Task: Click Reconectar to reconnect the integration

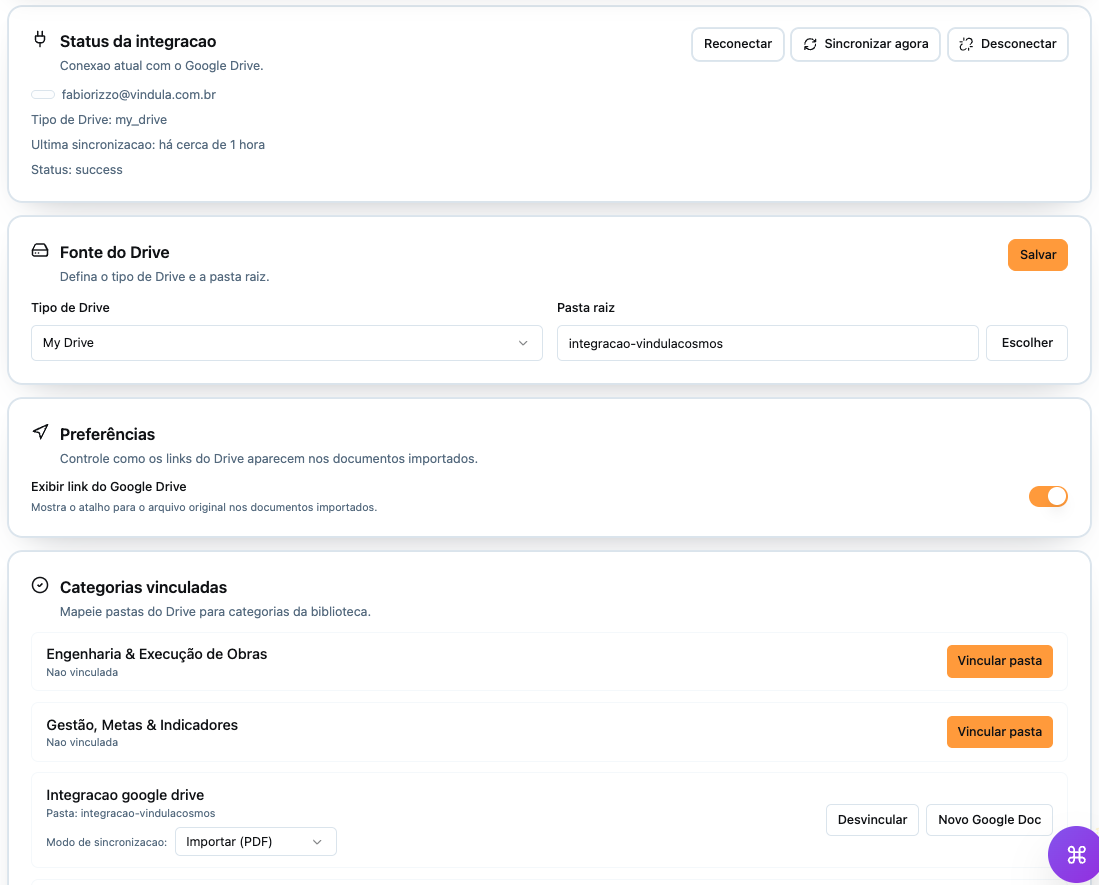Action: pyautogui.click(x=737, y=44)
